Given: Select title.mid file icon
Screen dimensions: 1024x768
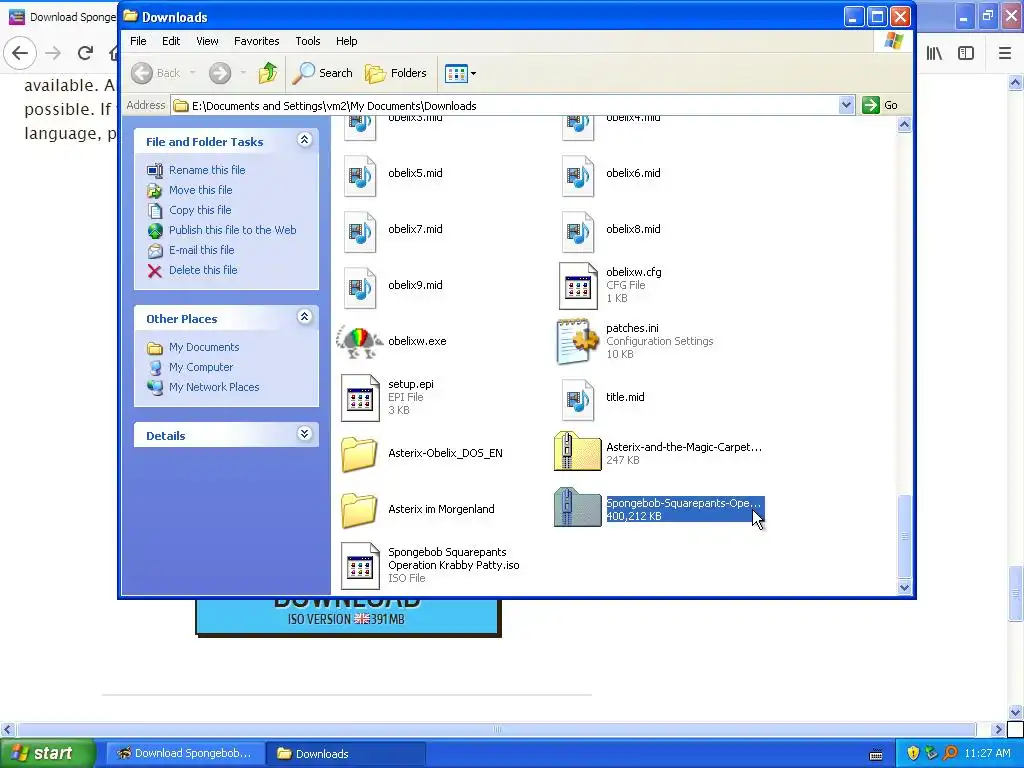Looking at the screenshot, I should point(578,400).
